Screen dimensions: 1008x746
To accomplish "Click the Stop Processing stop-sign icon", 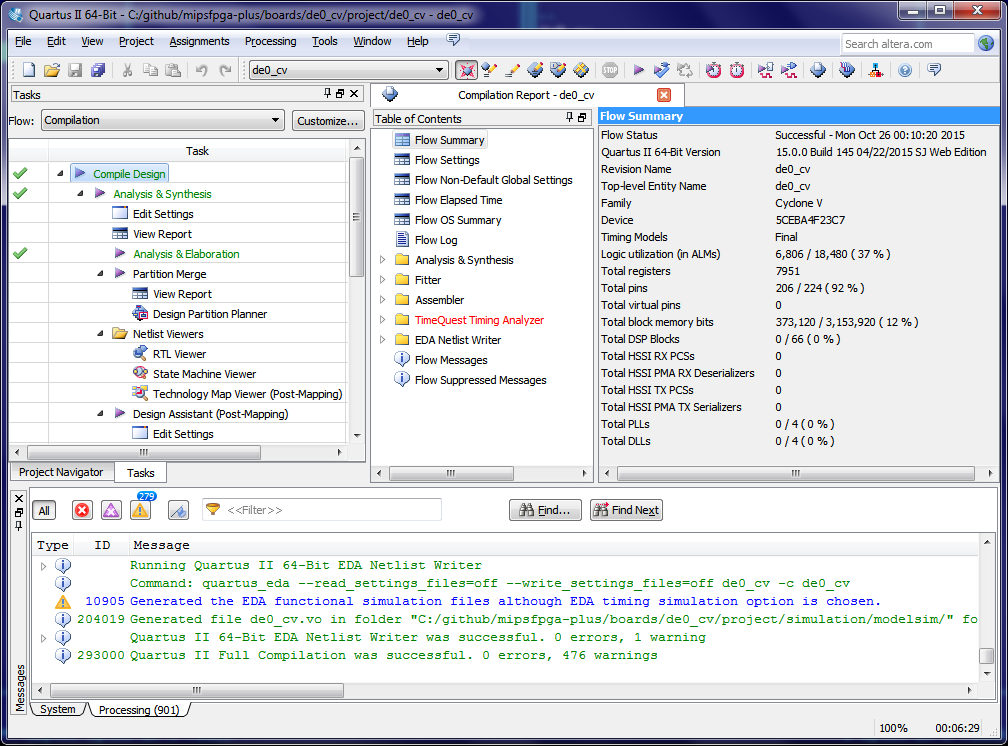I will pos(610,70).
